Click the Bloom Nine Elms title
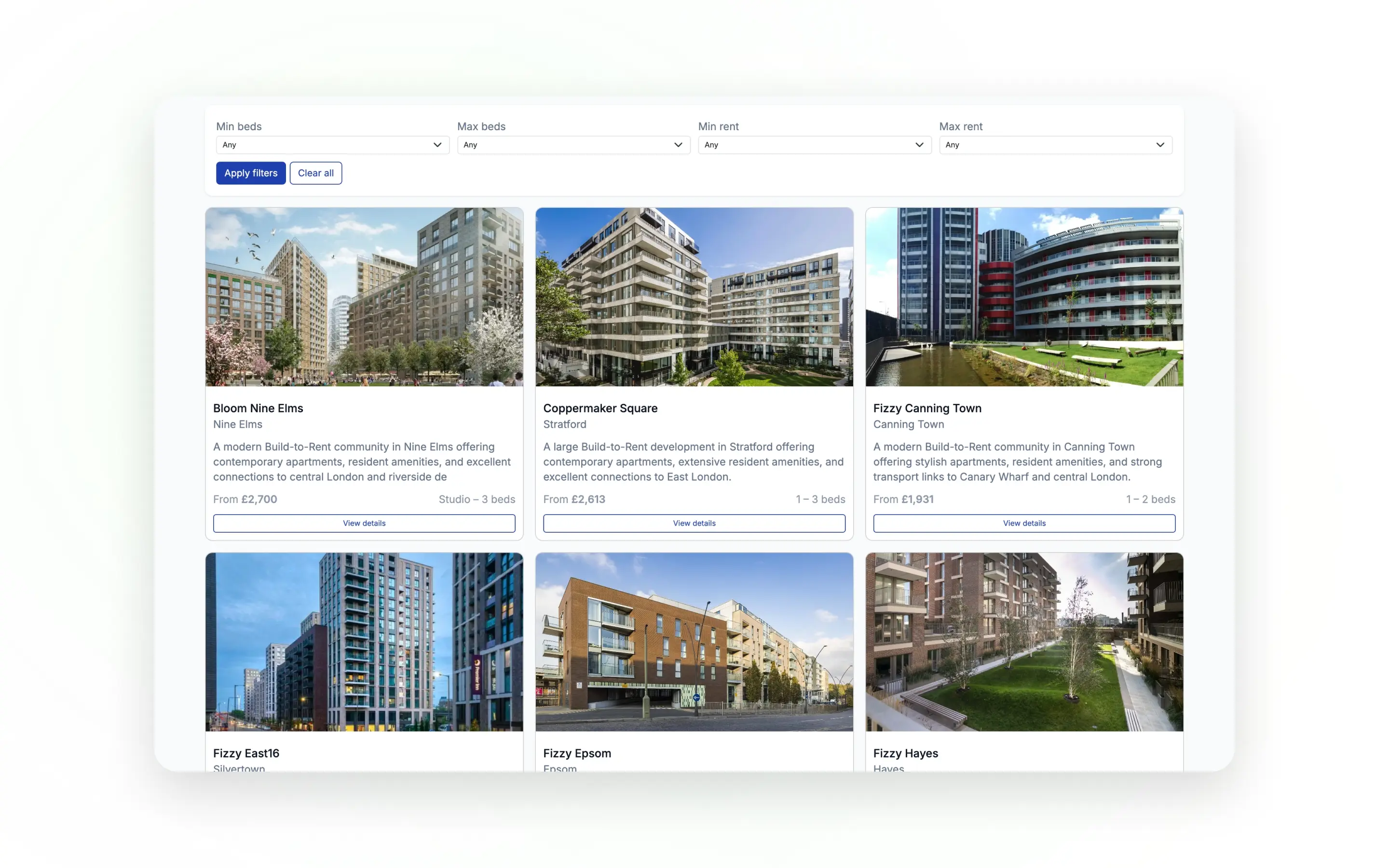 (x=258, y=408)
